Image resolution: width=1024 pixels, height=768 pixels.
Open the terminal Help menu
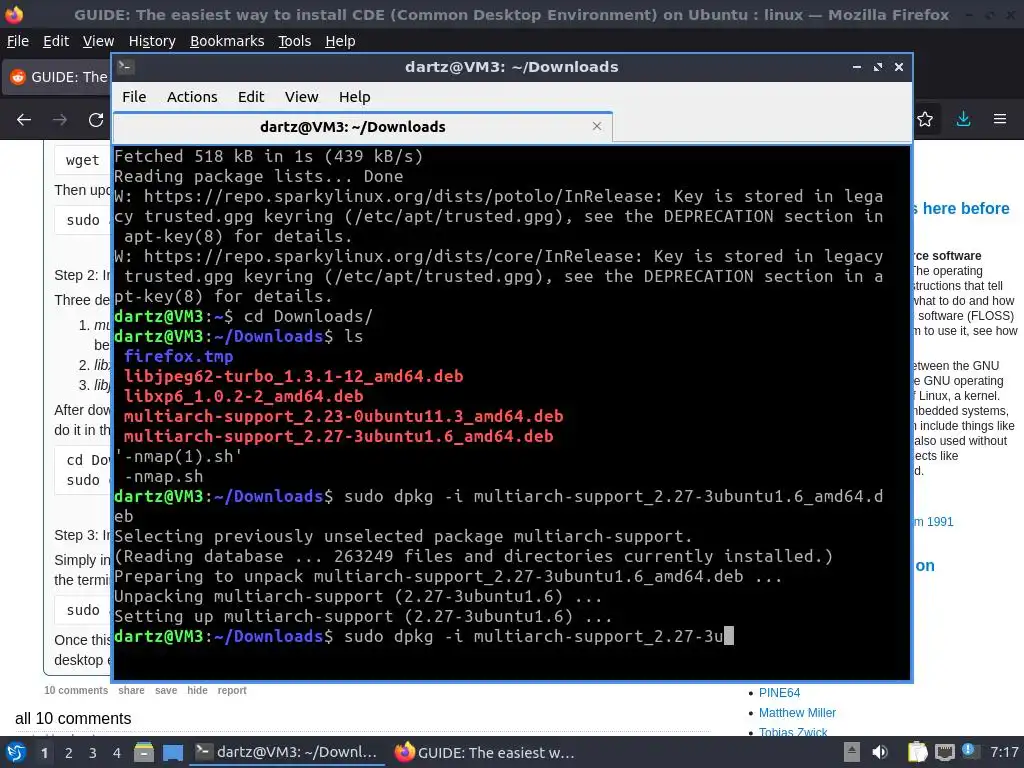point(355,97)
